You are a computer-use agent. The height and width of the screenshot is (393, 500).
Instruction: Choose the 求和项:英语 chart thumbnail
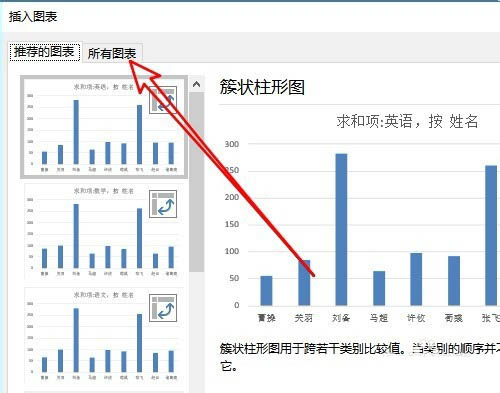point(104,127)
